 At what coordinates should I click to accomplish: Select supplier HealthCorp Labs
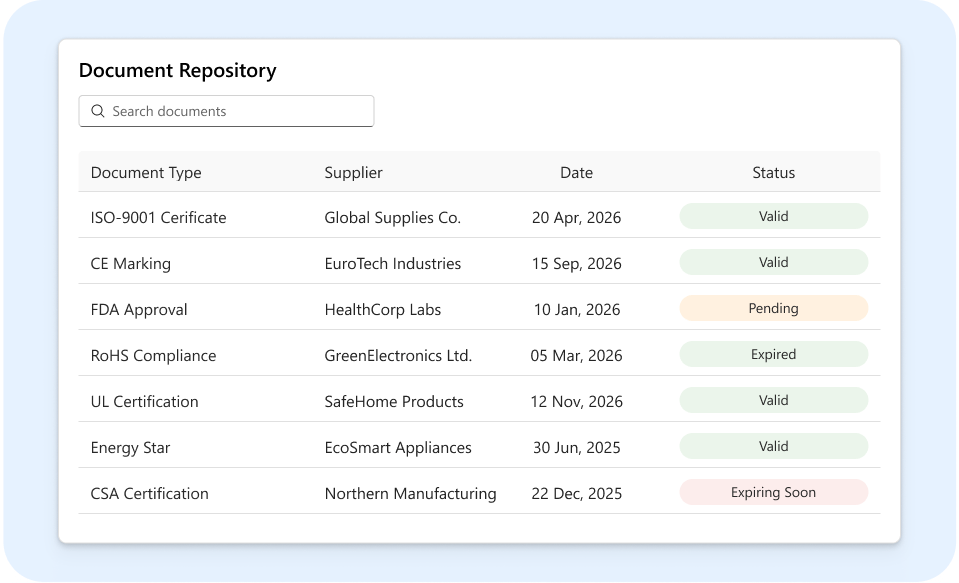click(382, 310)
